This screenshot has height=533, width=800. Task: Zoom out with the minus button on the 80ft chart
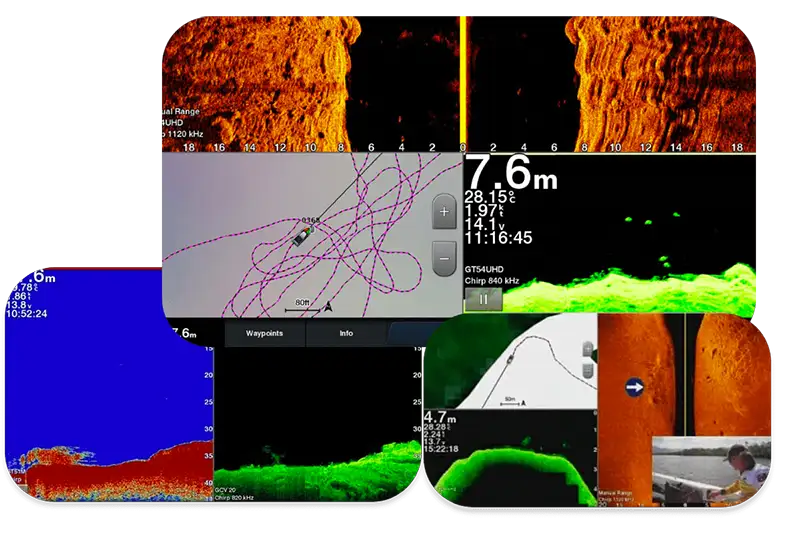click(444, 259)
